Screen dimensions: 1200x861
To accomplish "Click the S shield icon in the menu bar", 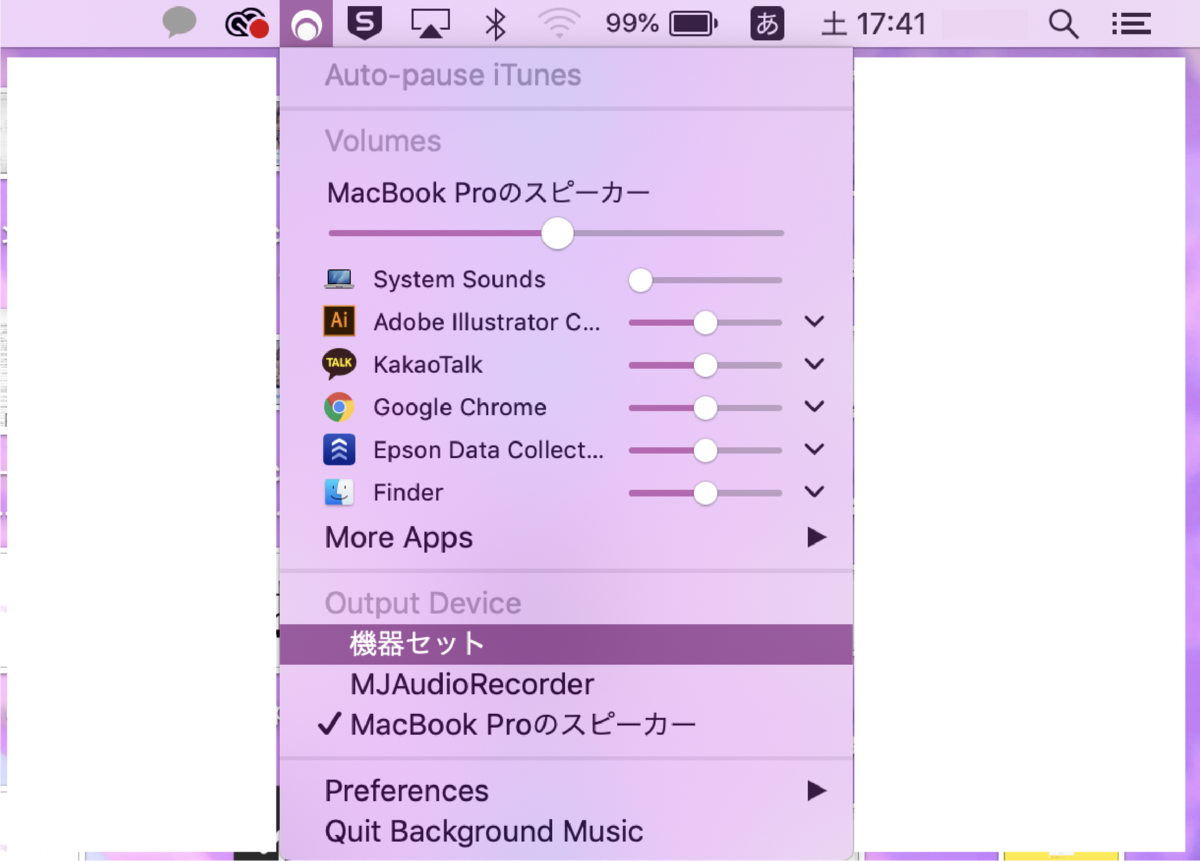I will [x=365, y=23].
